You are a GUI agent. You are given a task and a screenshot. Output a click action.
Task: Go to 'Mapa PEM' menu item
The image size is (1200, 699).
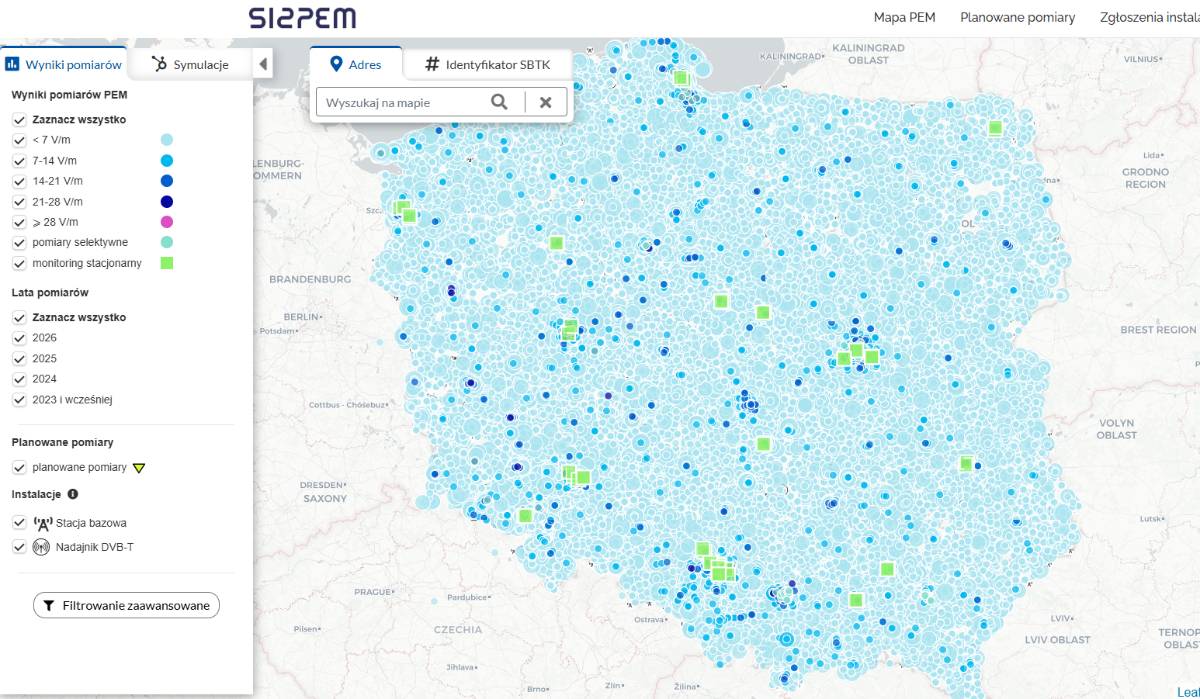[x=904, y=18]
